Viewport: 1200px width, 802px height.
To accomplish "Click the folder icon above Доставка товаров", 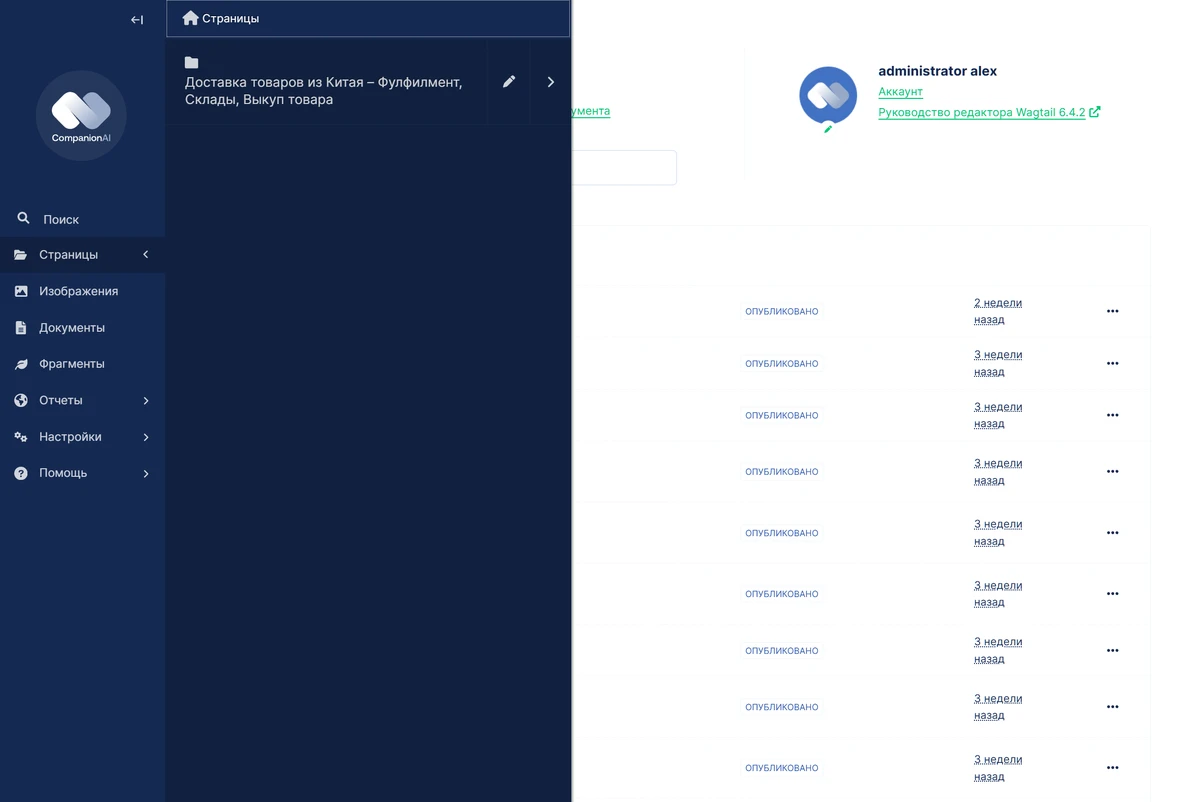I will 192,63.
